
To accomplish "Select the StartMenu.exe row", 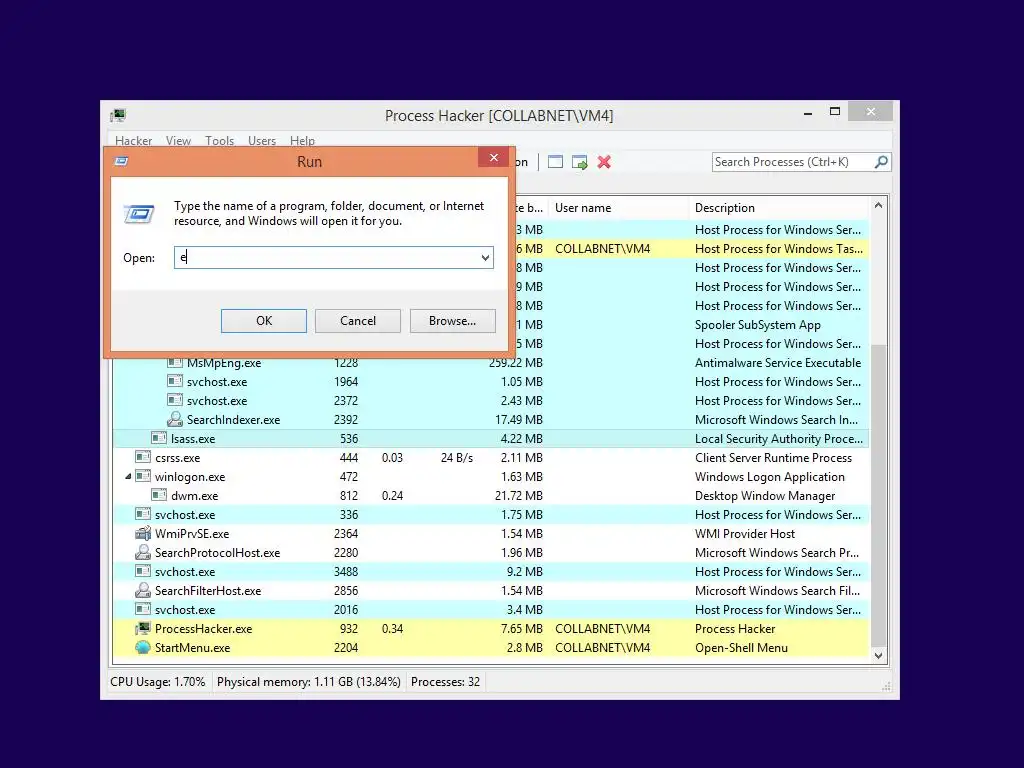I will 490,647.
